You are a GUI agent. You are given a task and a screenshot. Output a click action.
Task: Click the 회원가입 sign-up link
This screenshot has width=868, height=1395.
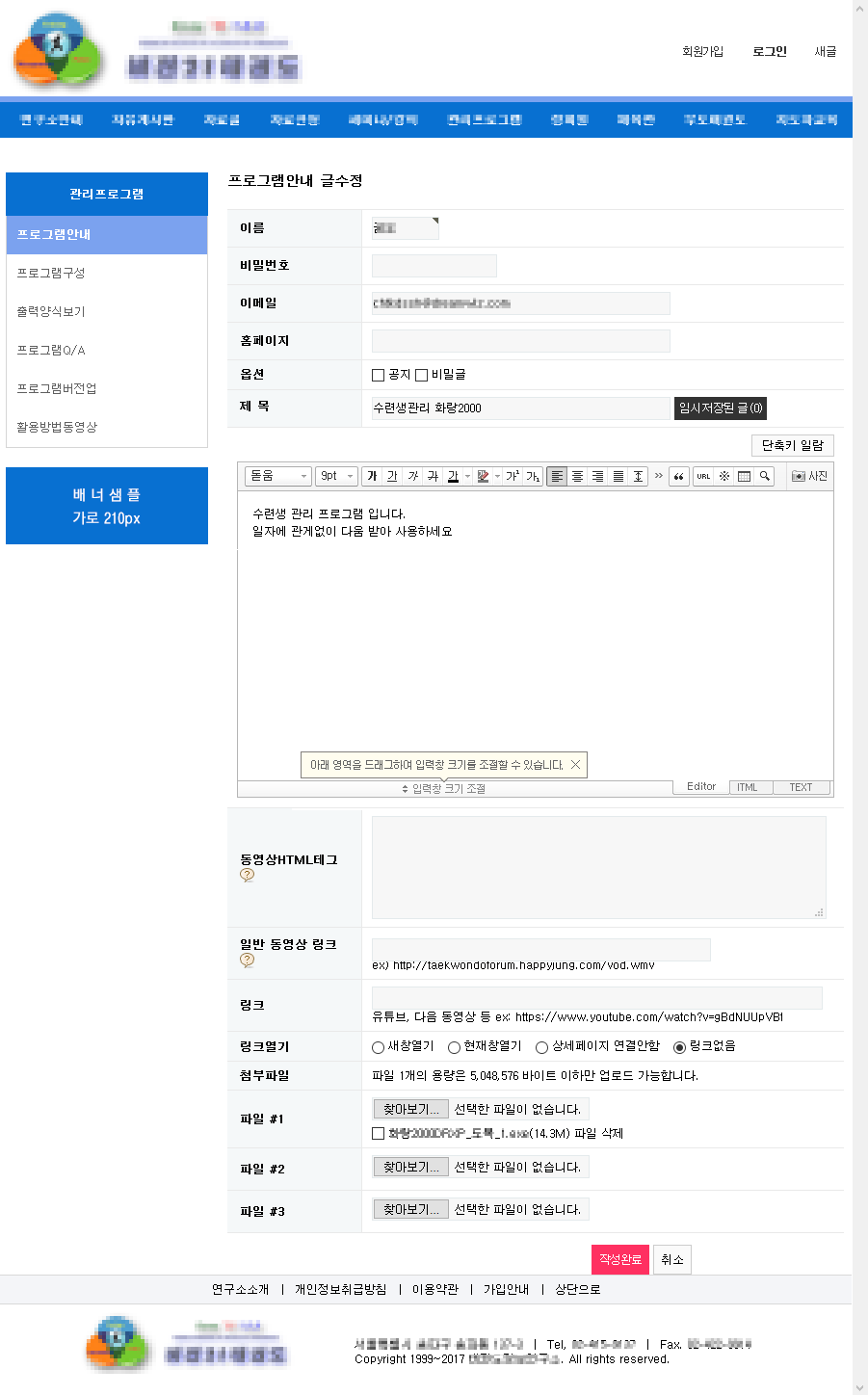[701, 52]
